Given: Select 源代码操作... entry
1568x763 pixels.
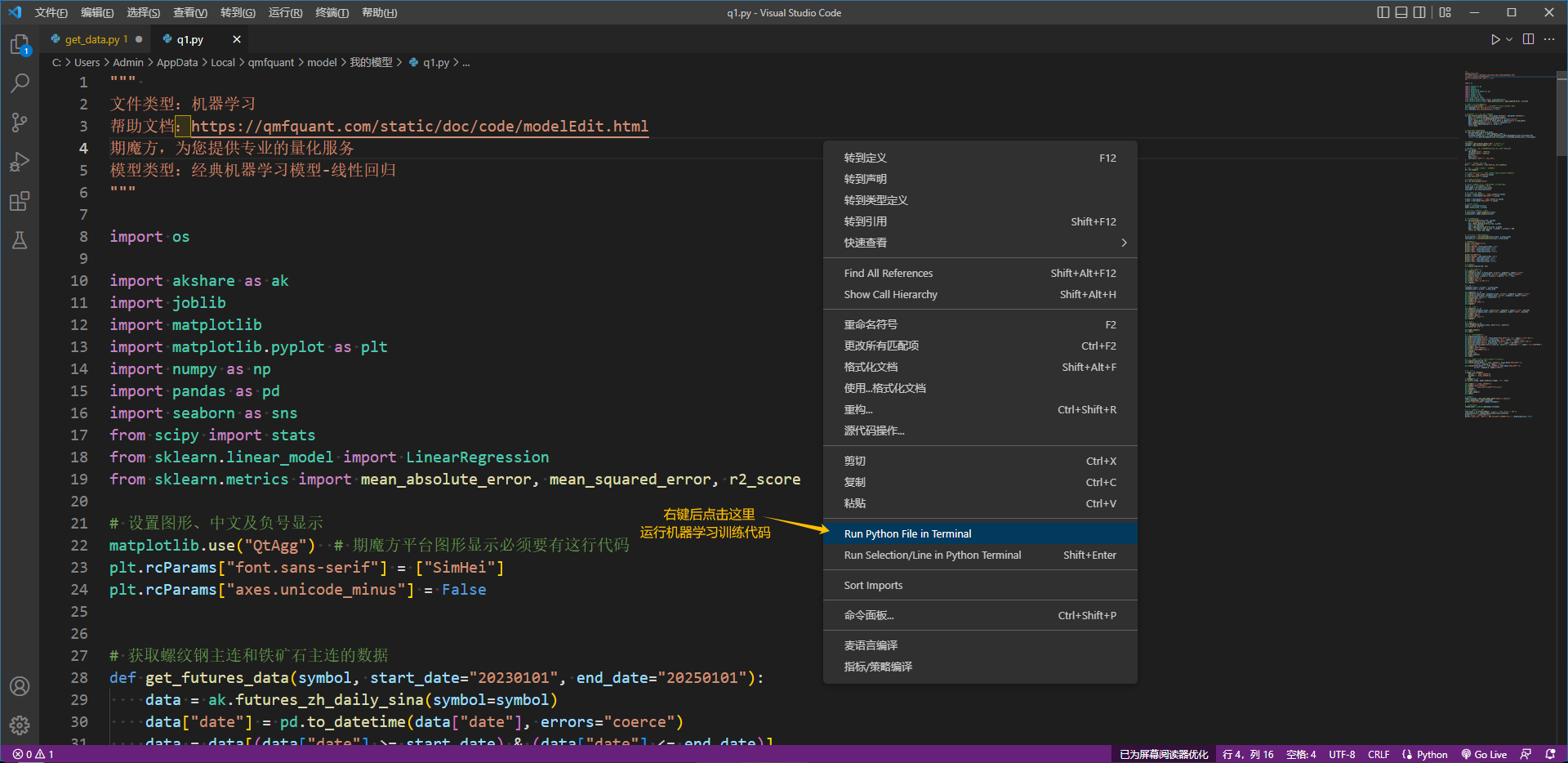Looking at the screenshot, I should coord(980,431).
